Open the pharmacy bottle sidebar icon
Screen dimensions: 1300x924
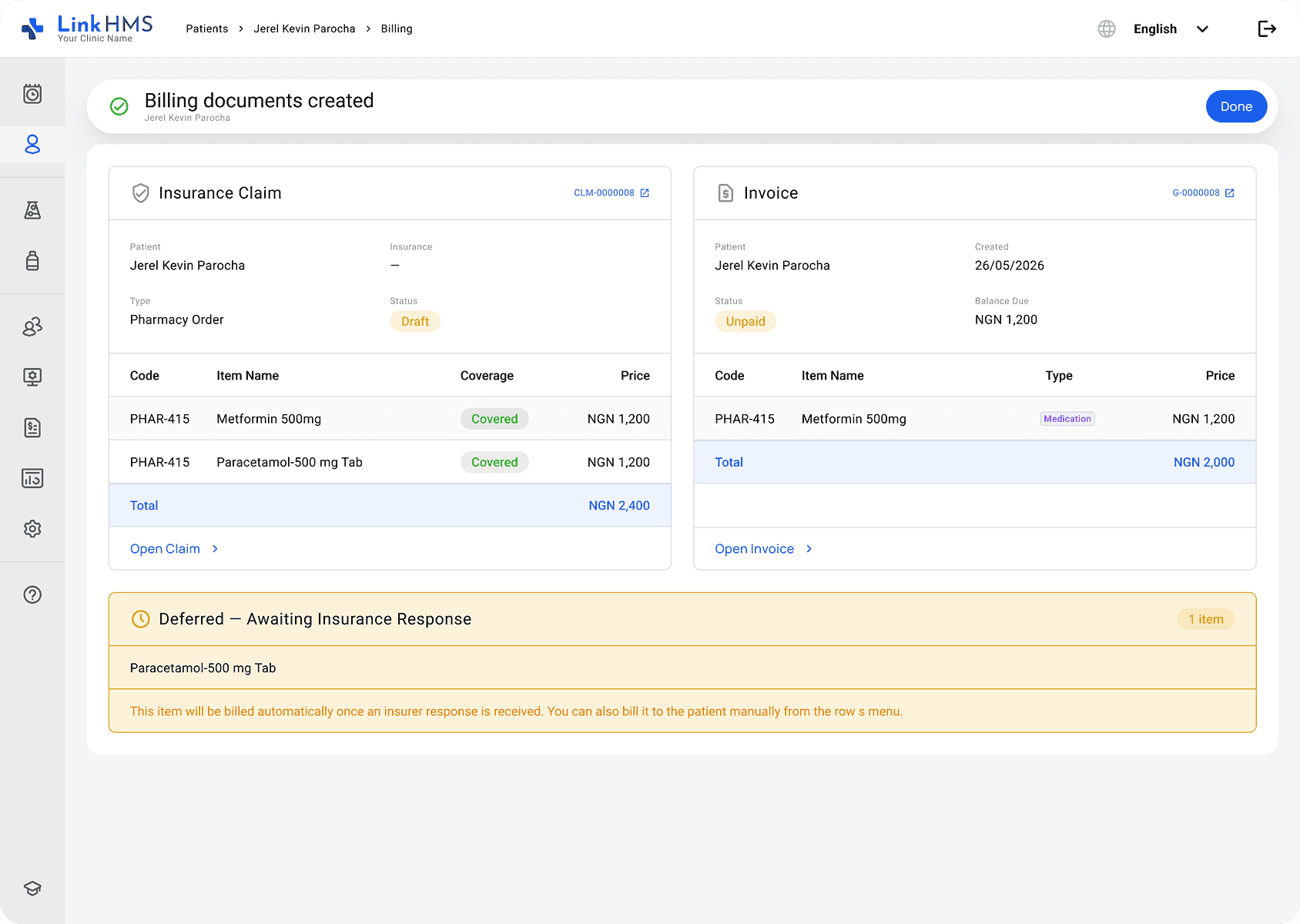pos(32,260)
